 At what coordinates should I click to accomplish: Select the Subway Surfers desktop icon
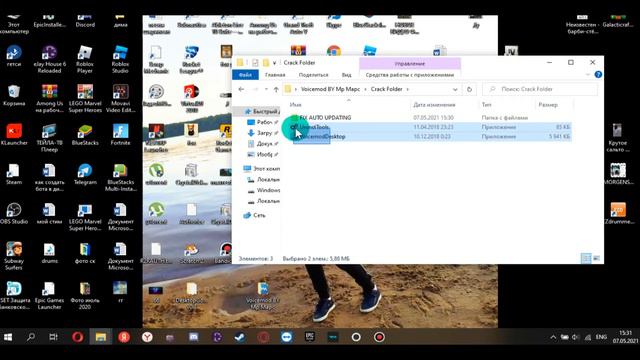tap(14, 256)
